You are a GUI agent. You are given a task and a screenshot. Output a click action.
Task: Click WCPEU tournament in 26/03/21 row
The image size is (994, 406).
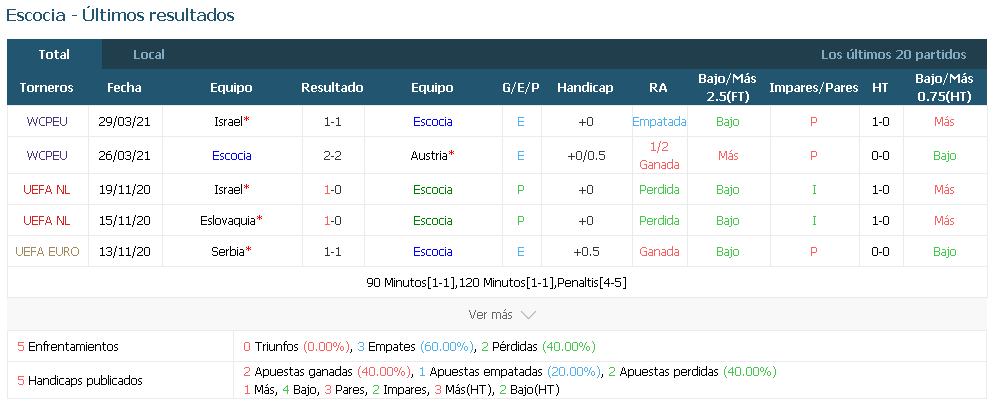point(47,155)
